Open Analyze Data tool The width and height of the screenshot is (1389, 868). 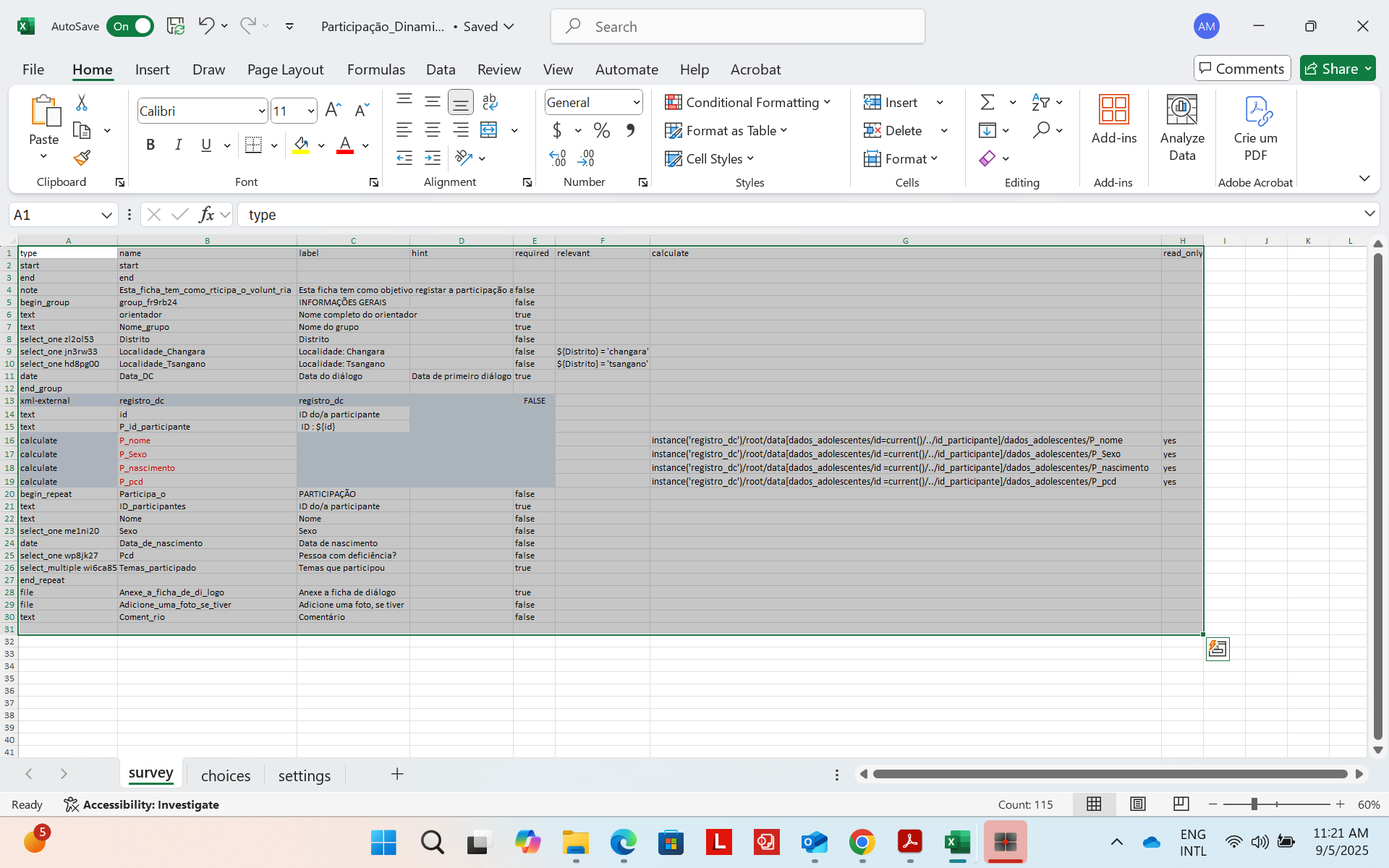[x=1181, y=128]
